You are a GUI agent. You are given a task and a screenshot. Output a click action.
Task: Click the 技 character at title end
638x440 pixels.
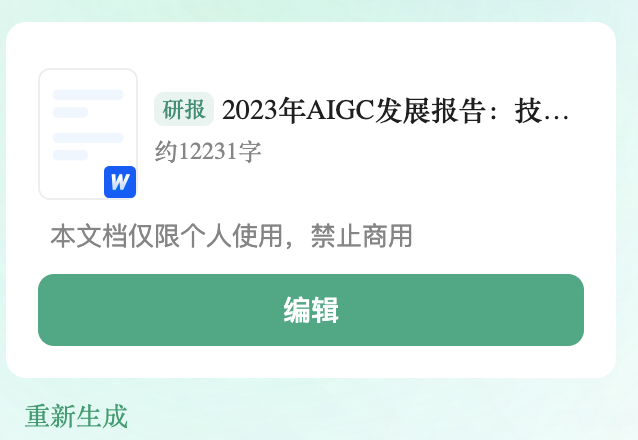pos(528,111)
